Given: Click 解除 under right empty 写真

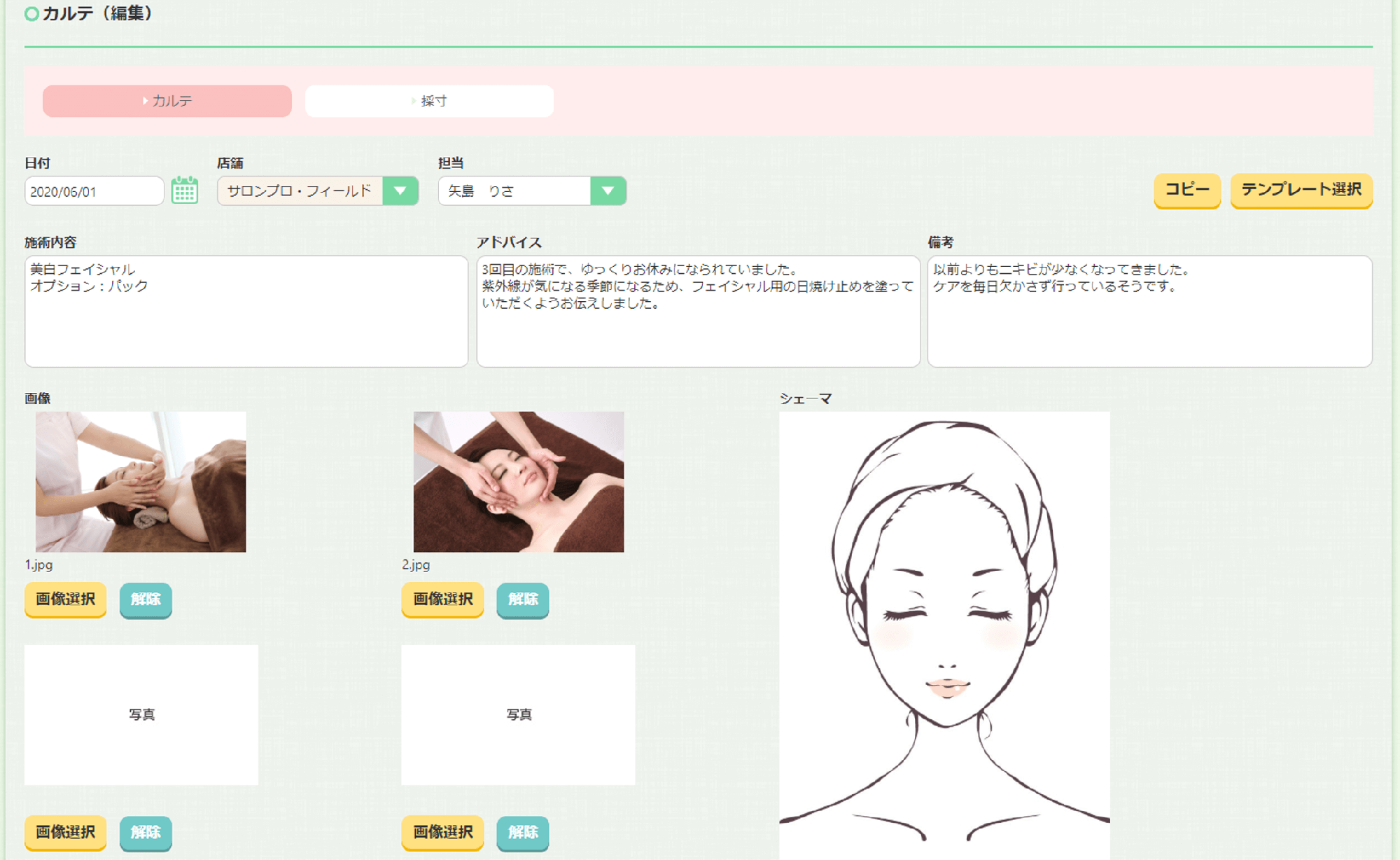Looking at the screenshot, I should coord(523,833).
